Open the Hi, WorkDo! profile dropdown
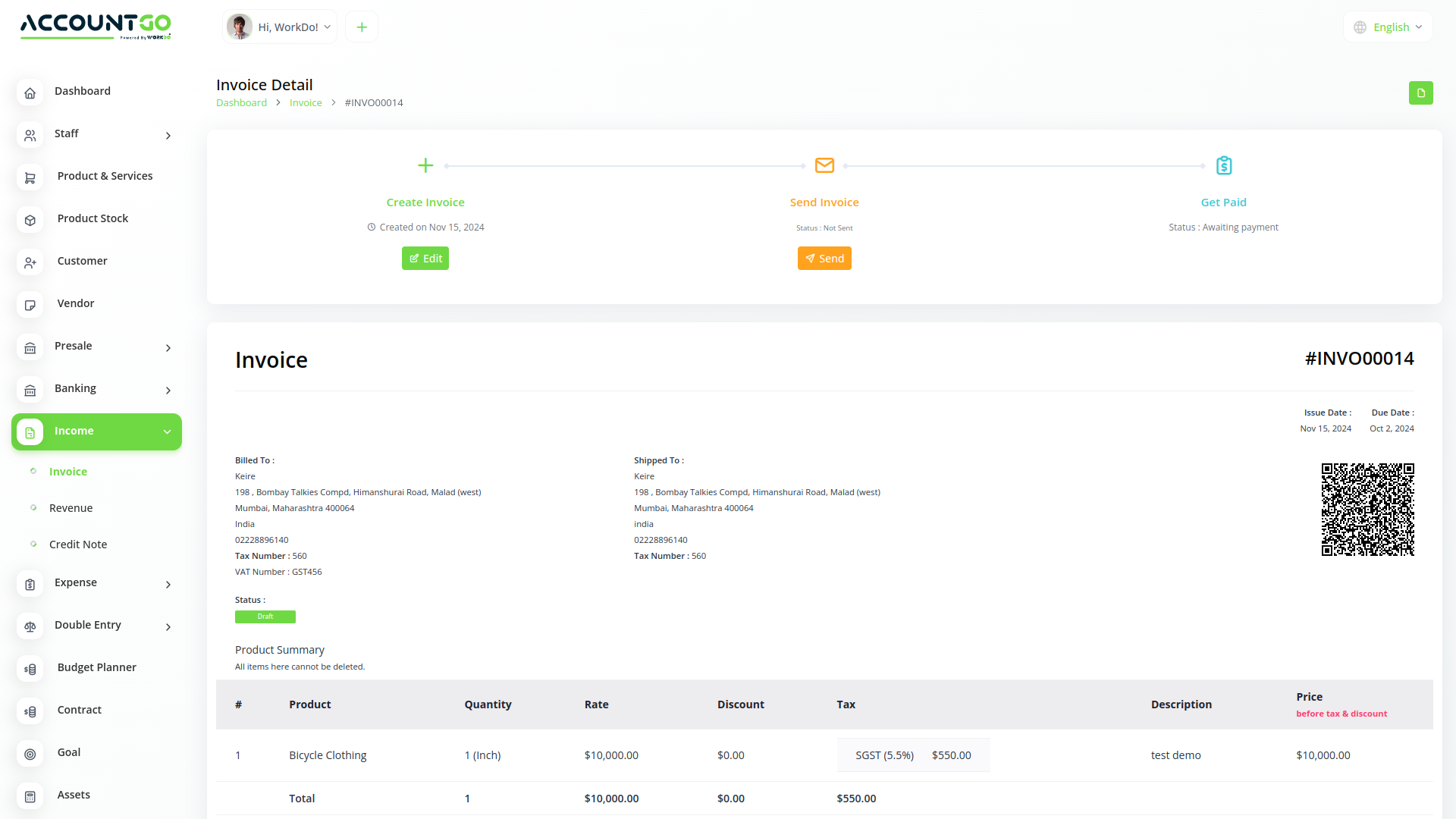Viewport: 1456px width, 819px height. coord(279,27)
